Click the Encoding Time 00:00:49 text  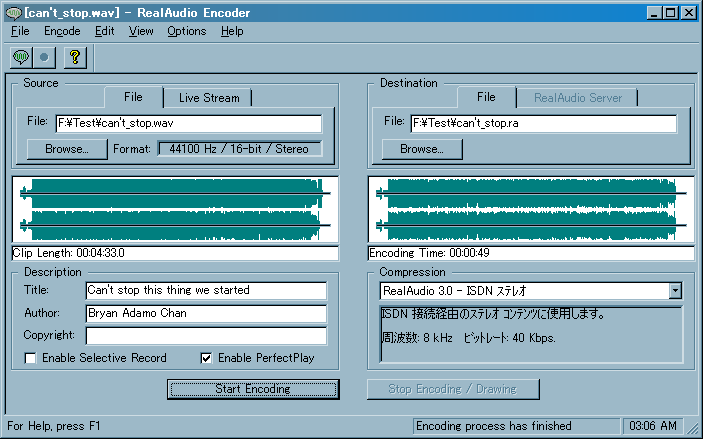429,253
